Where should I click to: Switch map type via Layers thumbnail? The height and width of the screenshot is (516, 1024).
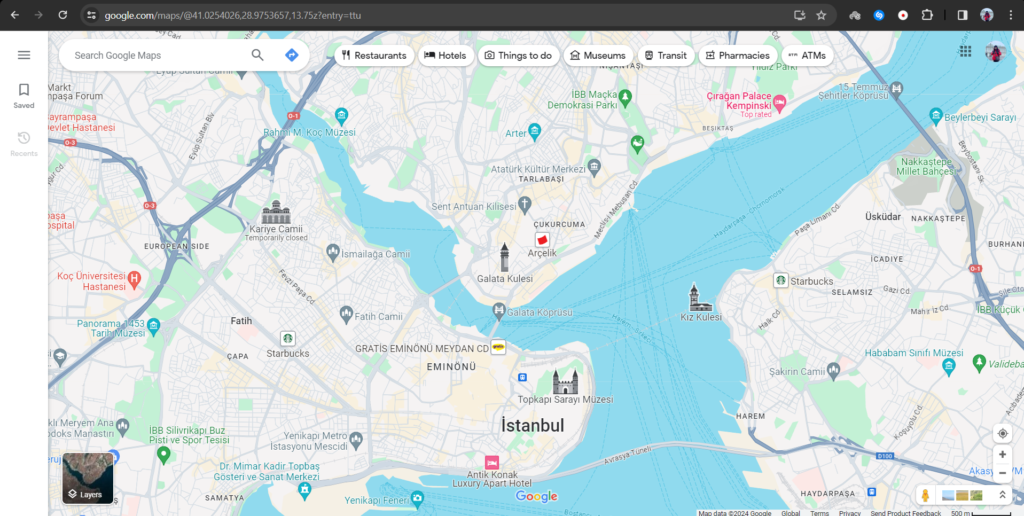pos(88,479)
